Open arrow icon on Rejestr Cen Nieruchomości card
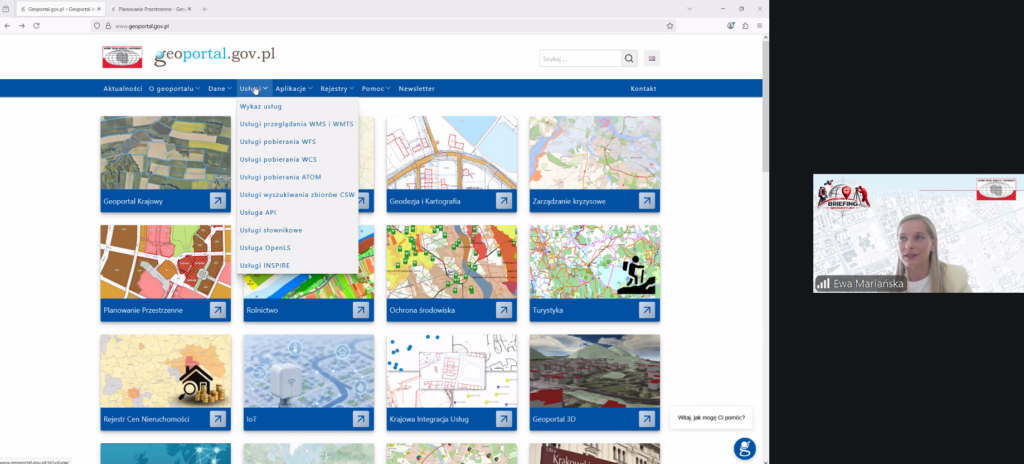 tap(217, 419)
